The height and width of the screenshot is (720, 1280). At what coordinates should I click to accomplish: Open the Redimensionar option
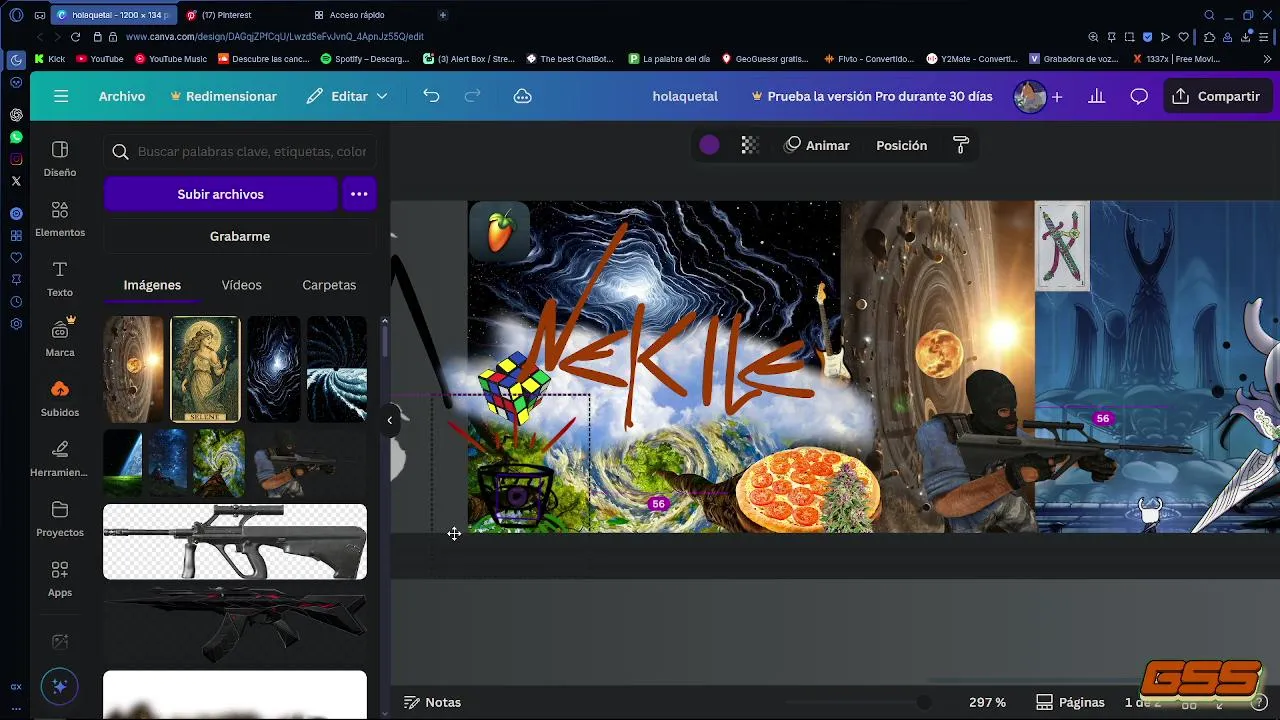223,96
